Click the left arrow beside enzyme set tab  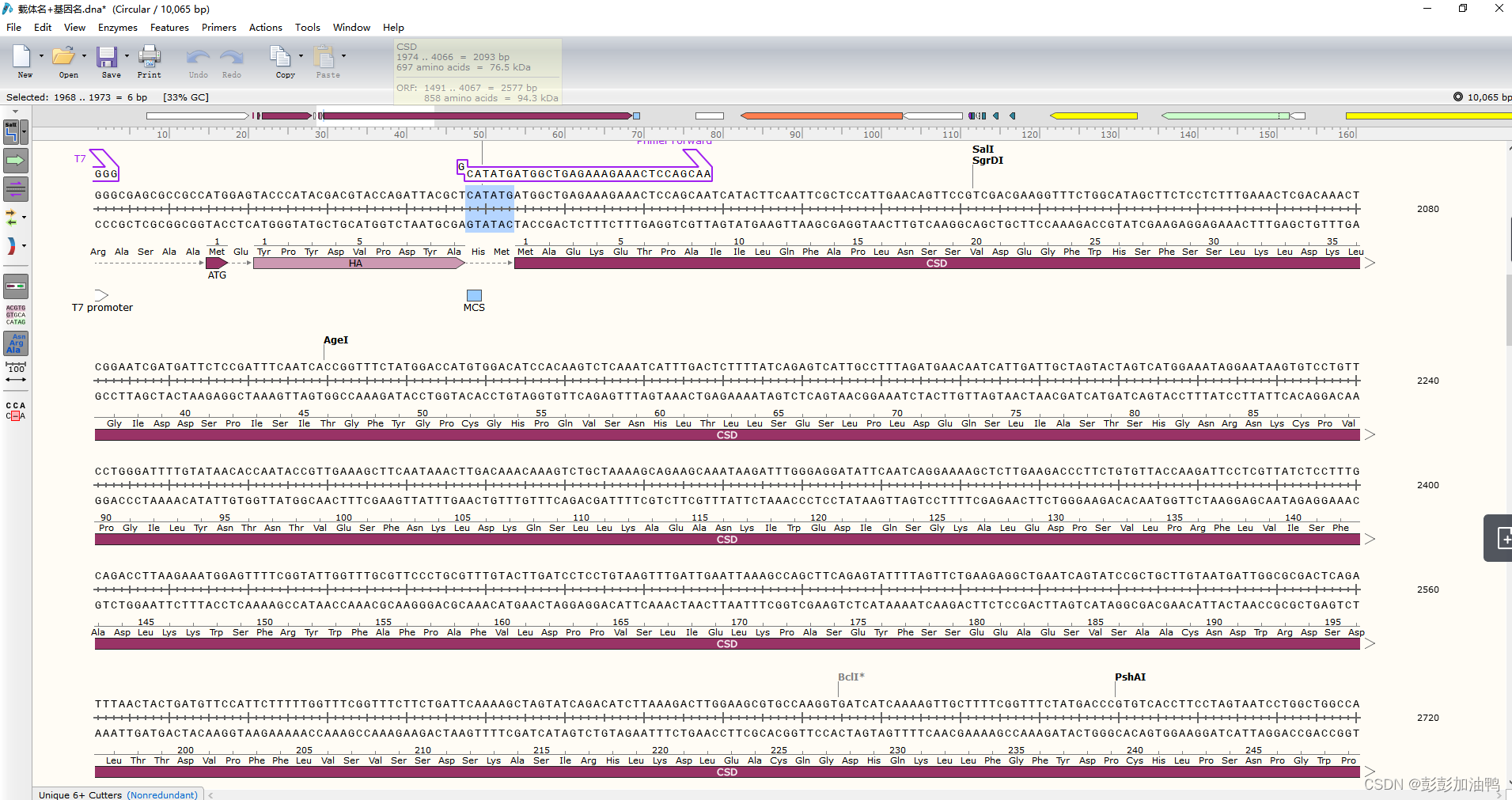pos(210,794)
